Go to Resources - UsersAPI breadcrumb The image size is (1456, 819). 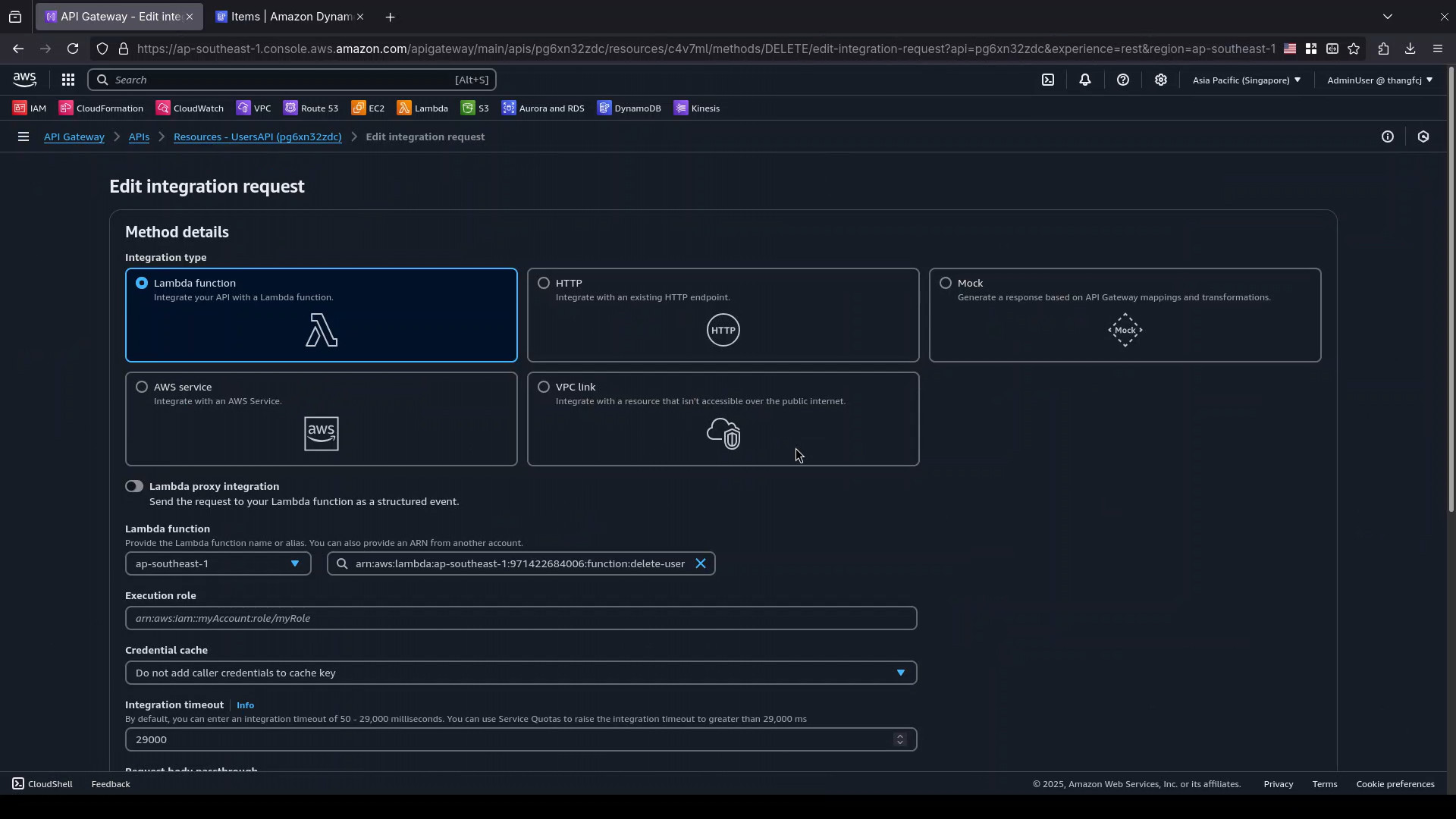pos(258,137)
